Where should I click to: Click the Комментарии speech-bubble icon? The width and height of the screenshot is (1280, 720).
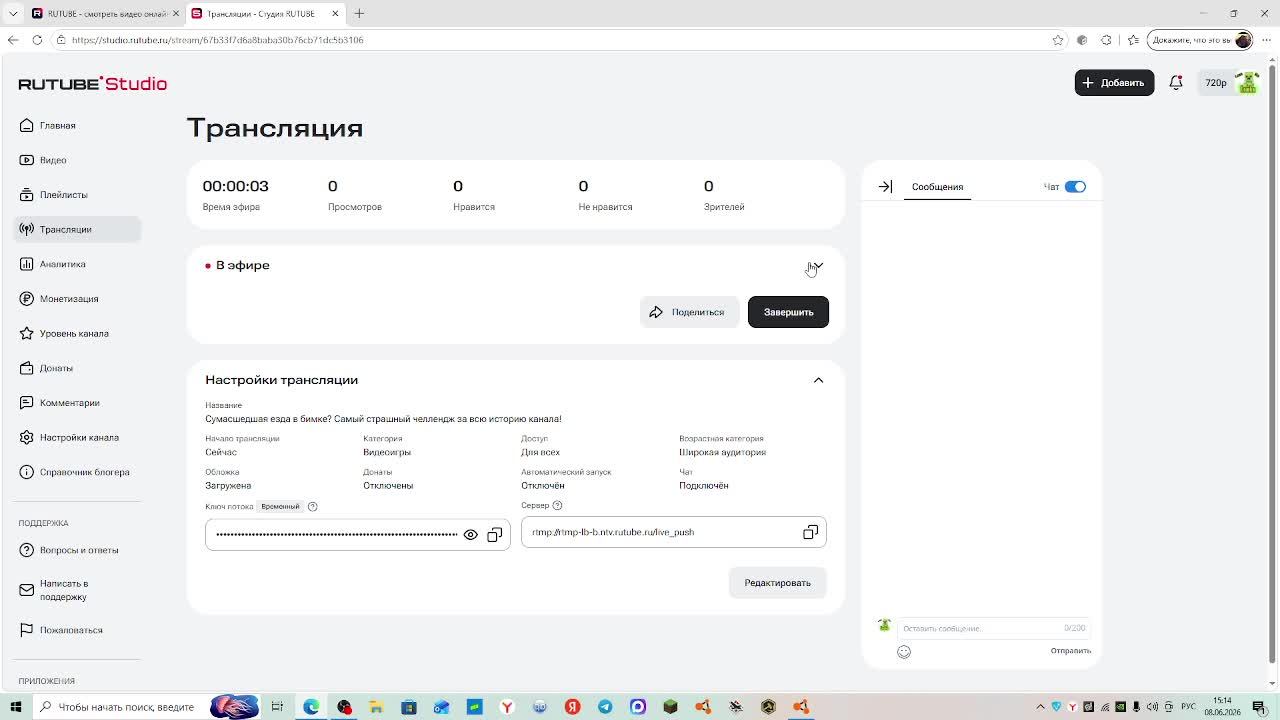tap(27, 403)
